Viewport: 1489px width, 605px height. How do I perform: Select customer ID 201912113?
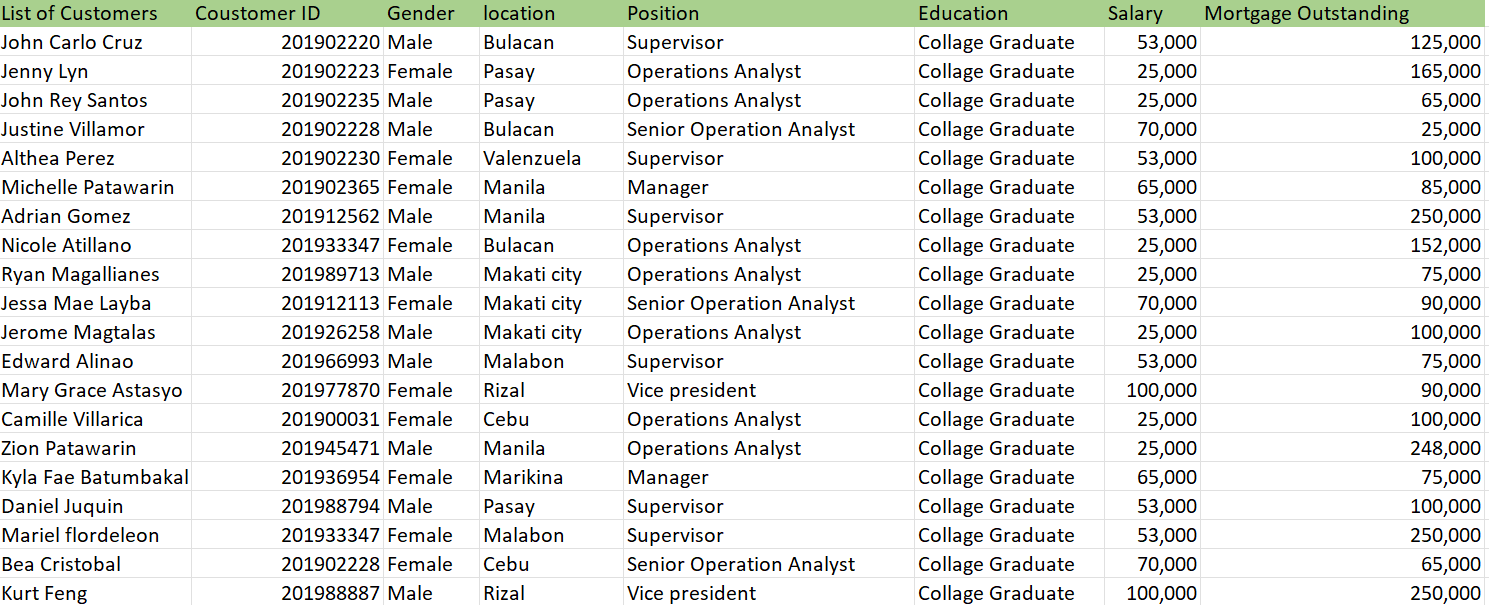[x=287, y=303]
